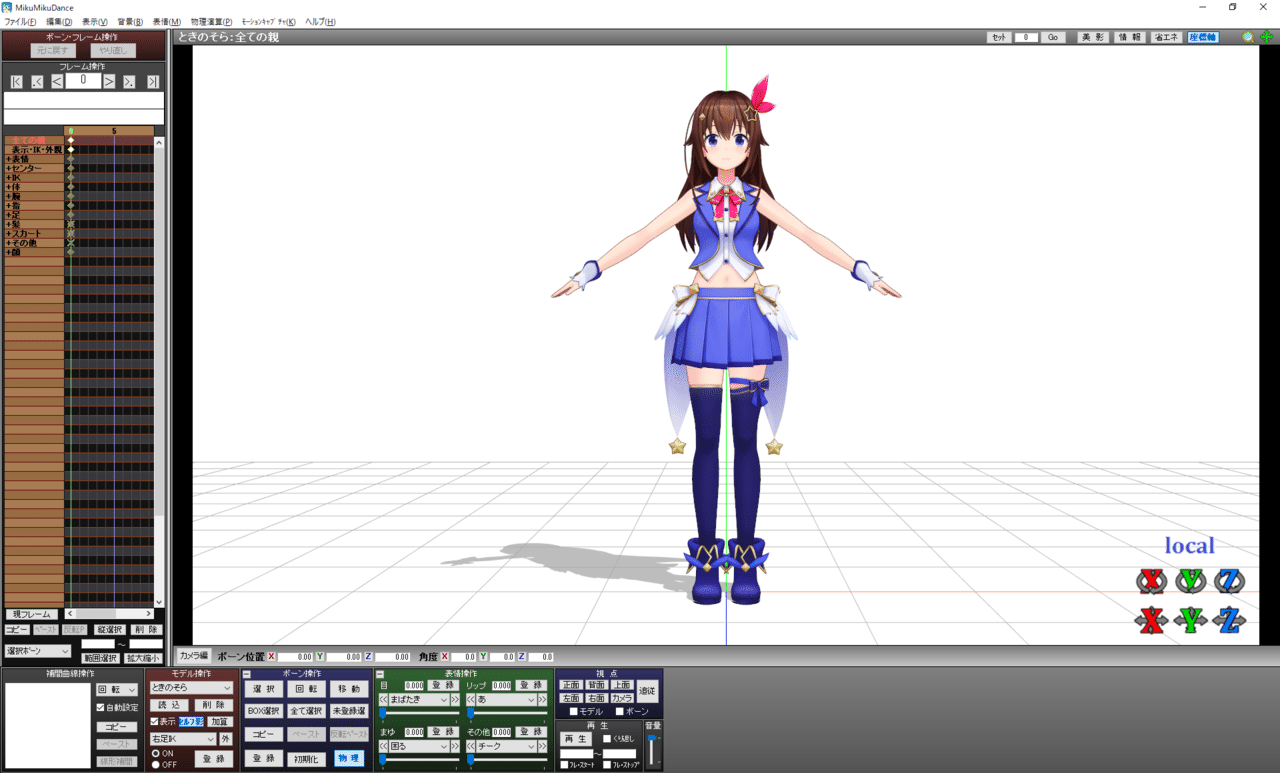The image size is (1280, 773).
Task: Click the keyframe diamond on 全ての親 row
Action: point(70,140)
